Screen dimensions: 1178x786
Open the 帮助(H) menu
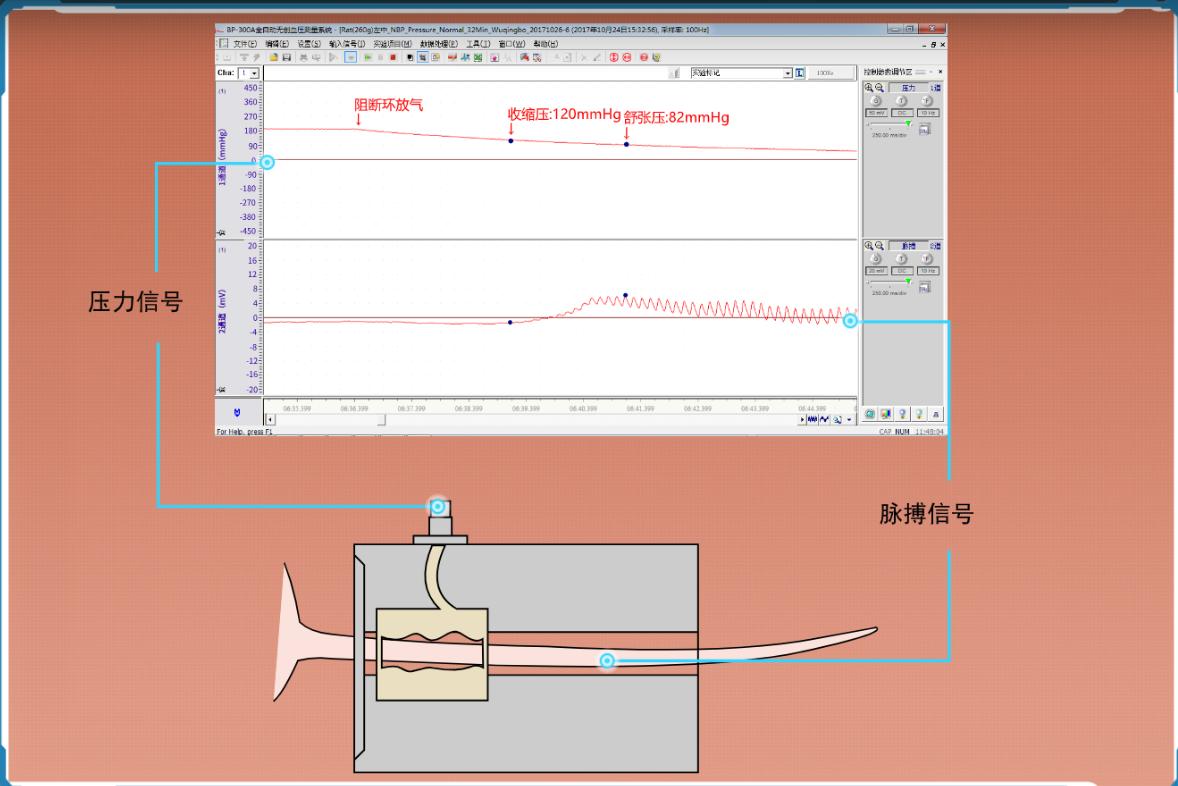pyautogui.click(x=545, y=44)
